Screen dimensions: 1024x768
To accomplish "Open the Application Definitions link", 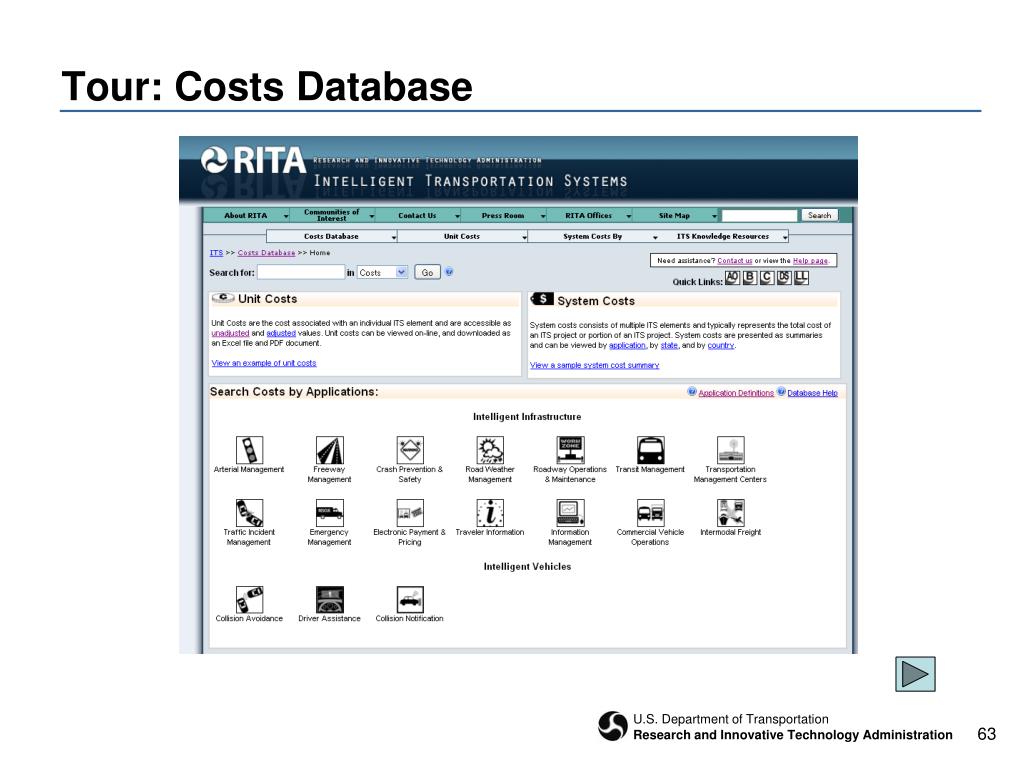I will pyautogui.click(x=736, y=393).
